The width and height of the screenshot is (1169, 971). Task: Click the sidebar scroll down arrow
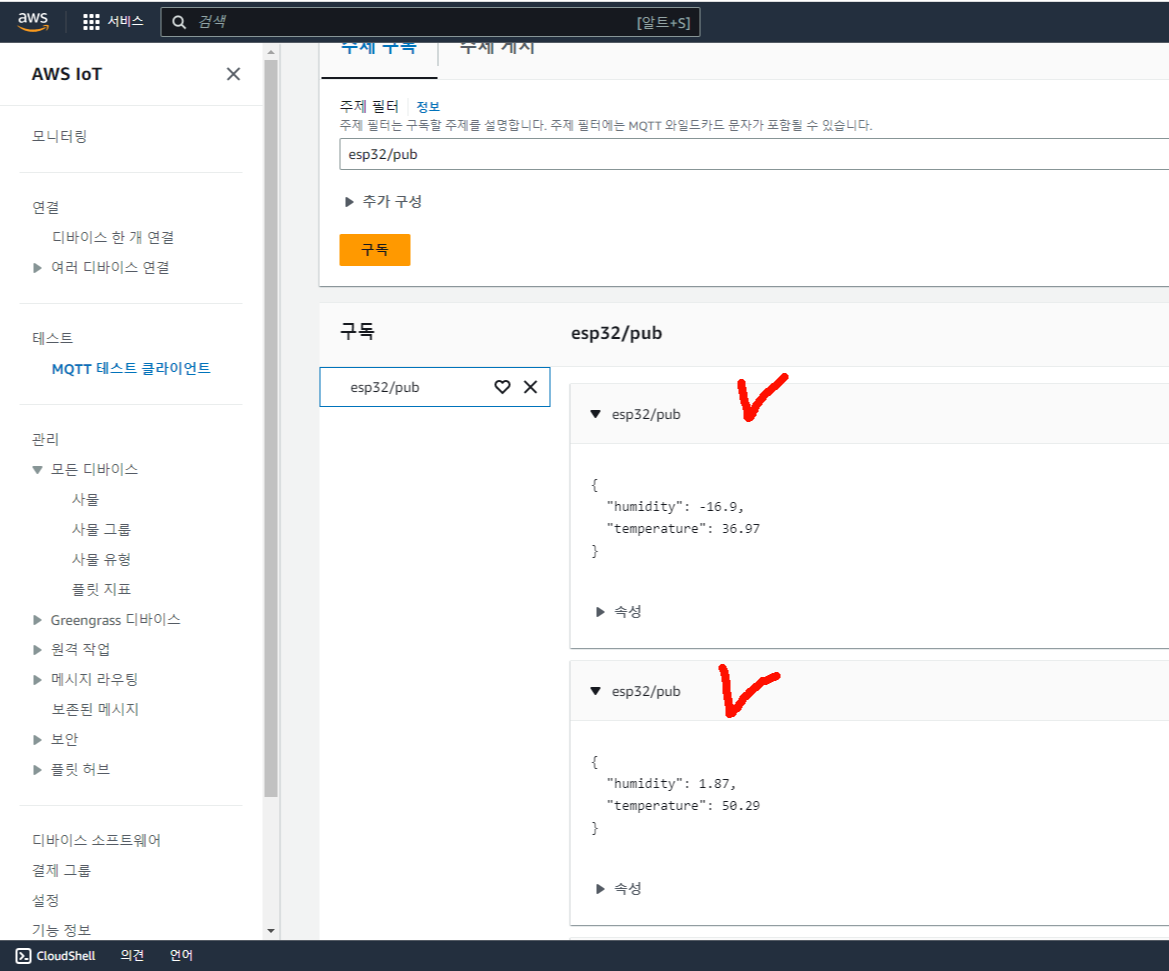pos(271,930)
